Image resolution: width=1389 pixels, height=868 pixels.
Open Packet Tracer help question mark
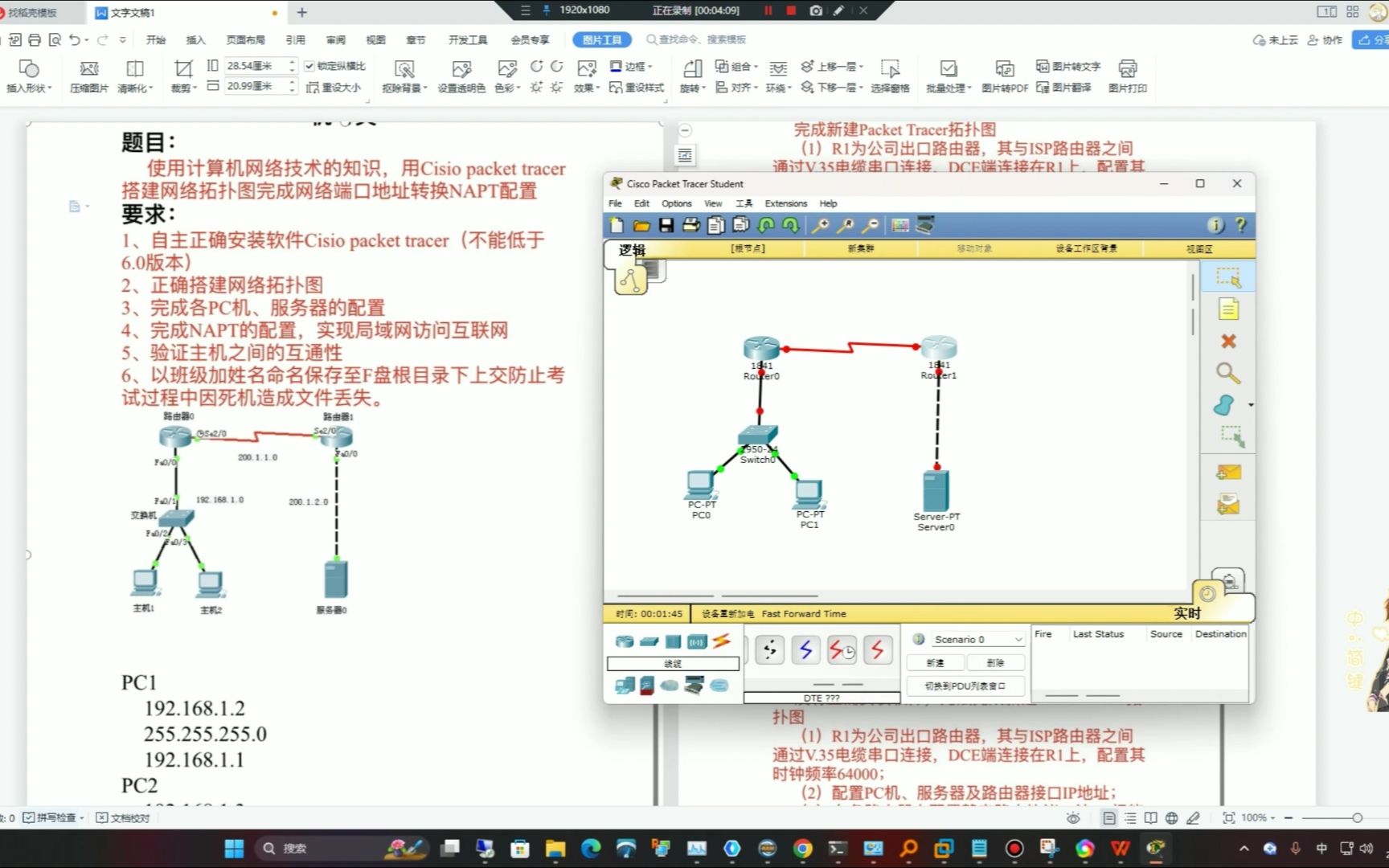tap(1240, 225)
